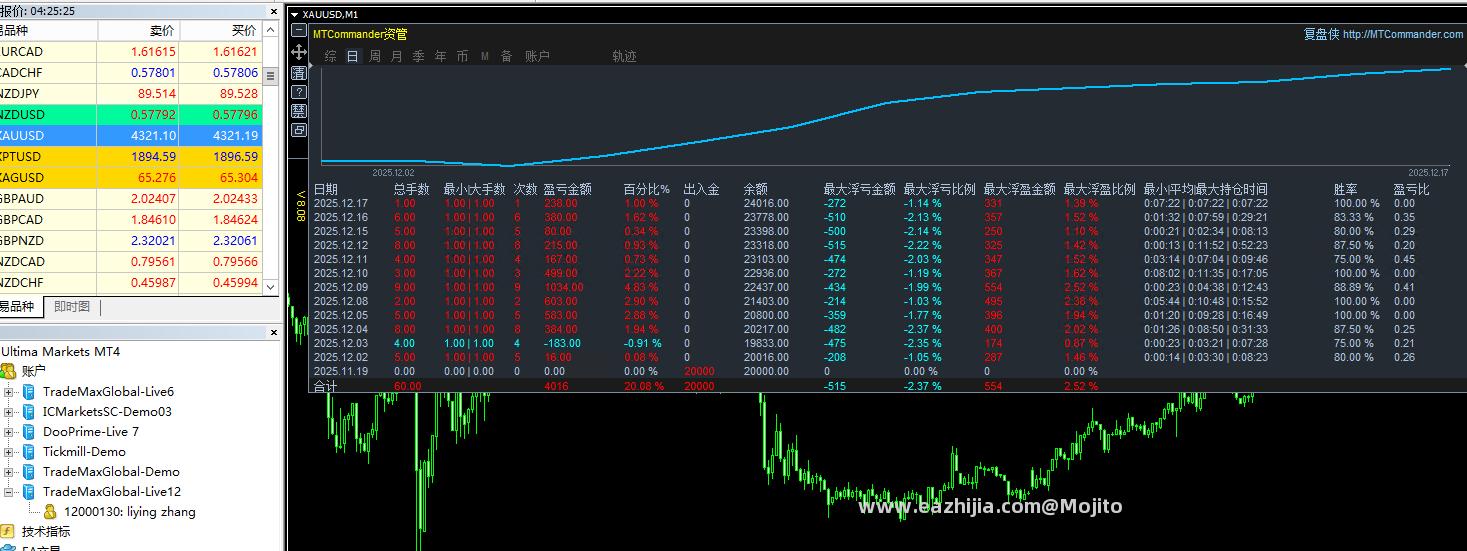Click the 2025.11.19 deposit row date
The height and width of the screenshot is (551, 1467).
[341, 371]
